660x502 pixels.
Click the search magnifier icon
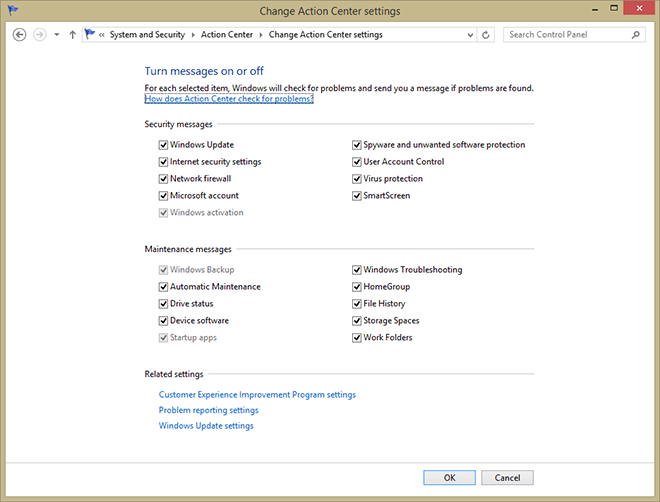[636, 35]
